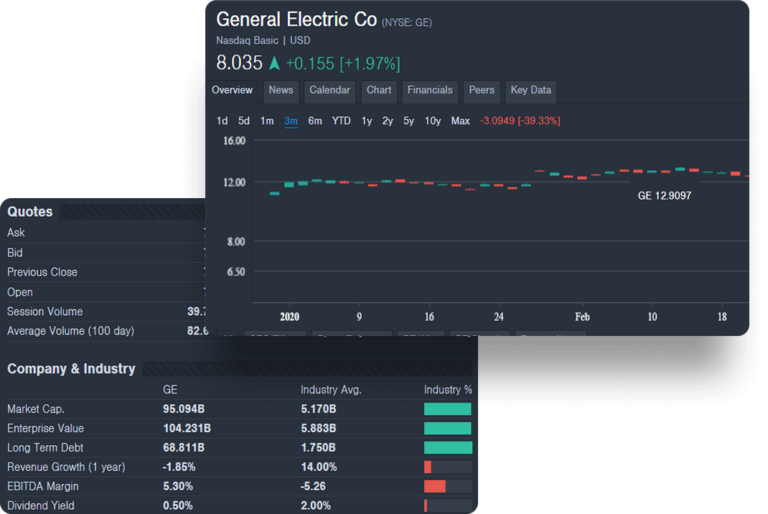Click the Company & Industry section header

coord(71,369)
